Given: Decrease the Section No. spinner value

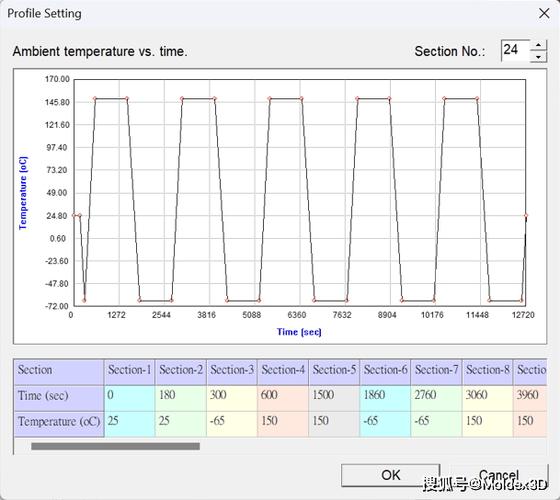Looking at the screenshot, I should (538, 57).
